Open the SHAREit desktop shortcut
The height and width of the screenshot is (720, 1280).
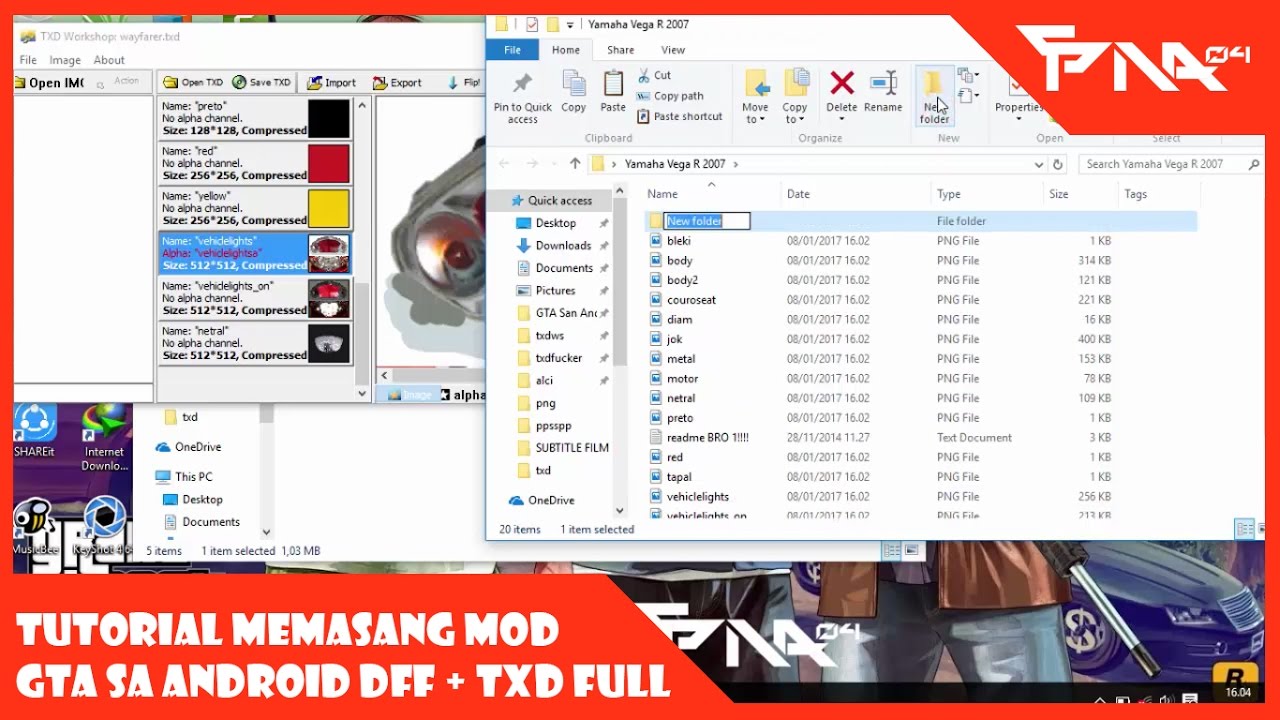pyautogui.click(x=34, y=430)
